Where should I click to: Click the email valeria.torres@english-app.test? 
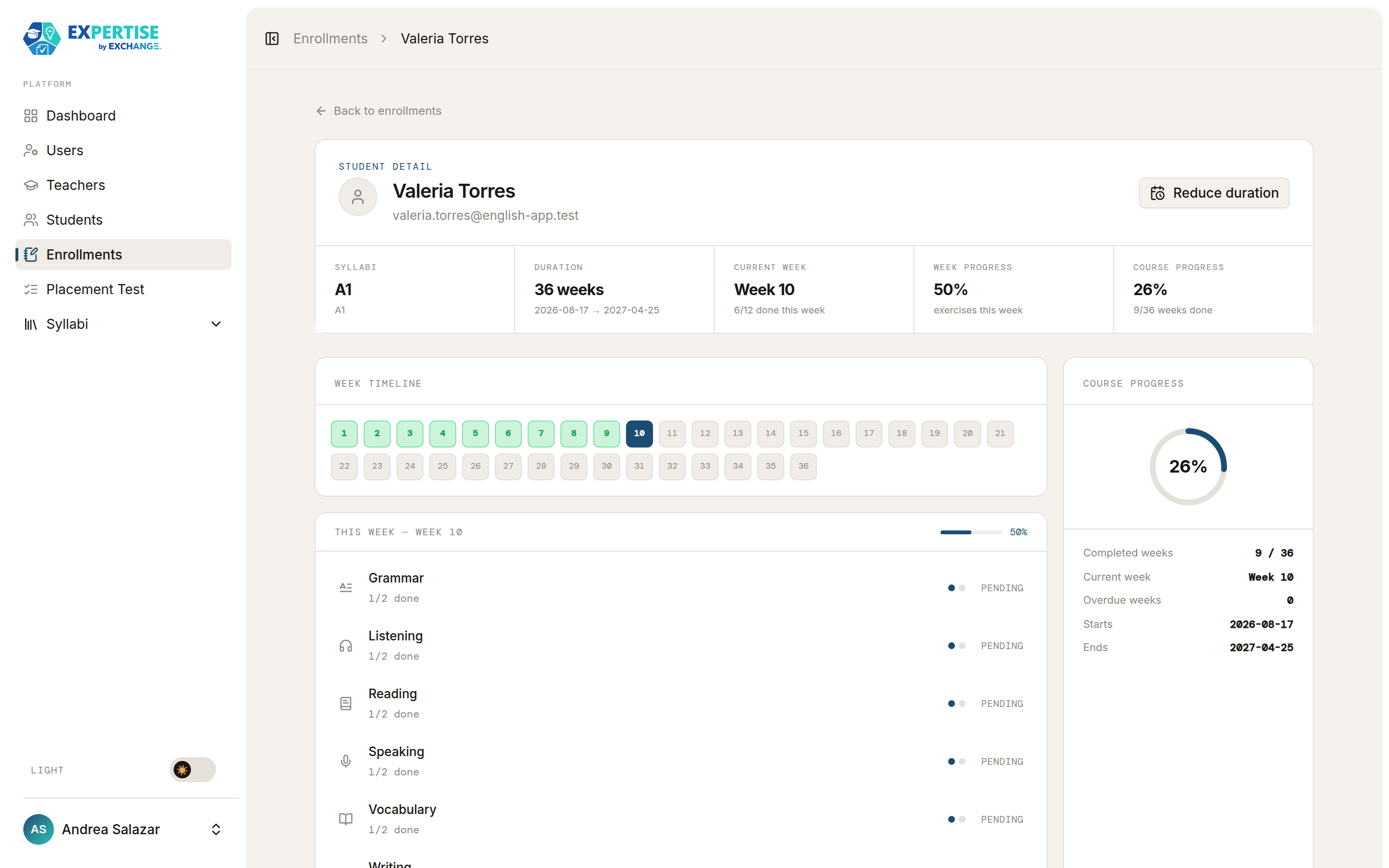pos(486,215)
